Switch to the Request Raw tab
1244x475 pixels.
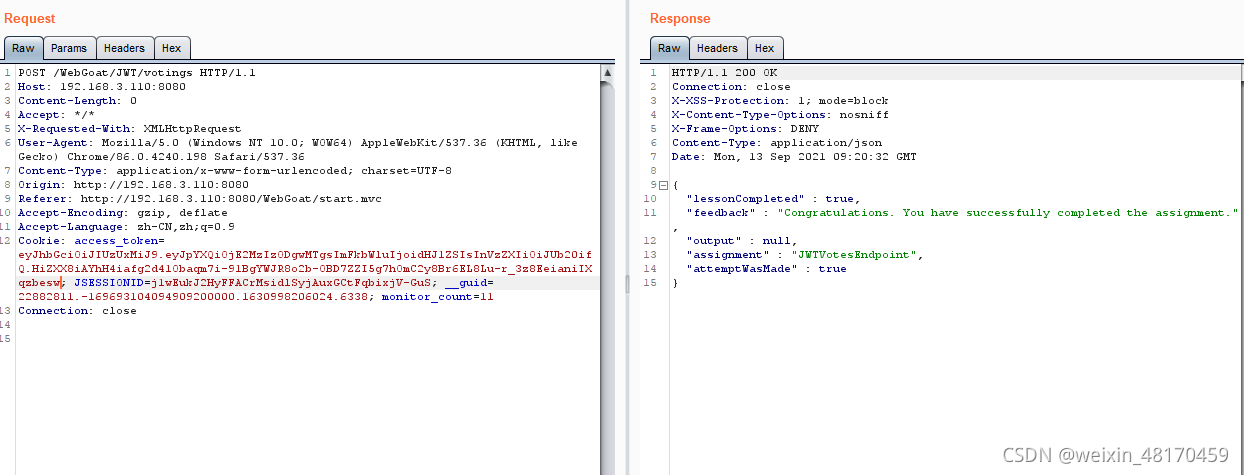pyautogui.click(x=22, y=48)
